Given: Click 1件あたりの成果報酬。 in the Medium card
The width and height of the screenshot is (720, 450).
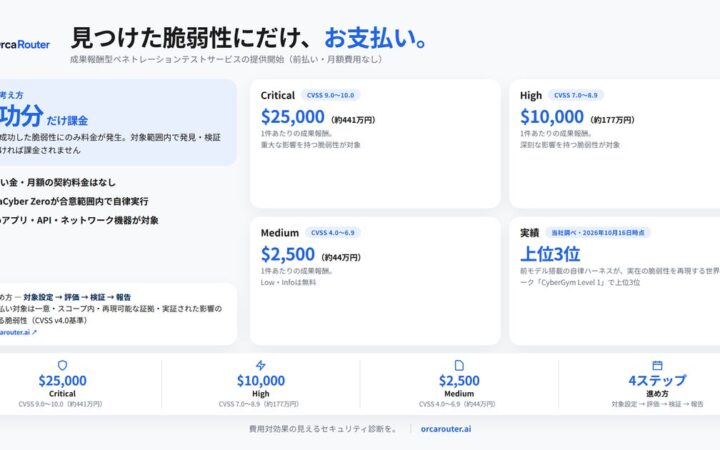Looking at the screenshot, I should click(x=297, y=271).
